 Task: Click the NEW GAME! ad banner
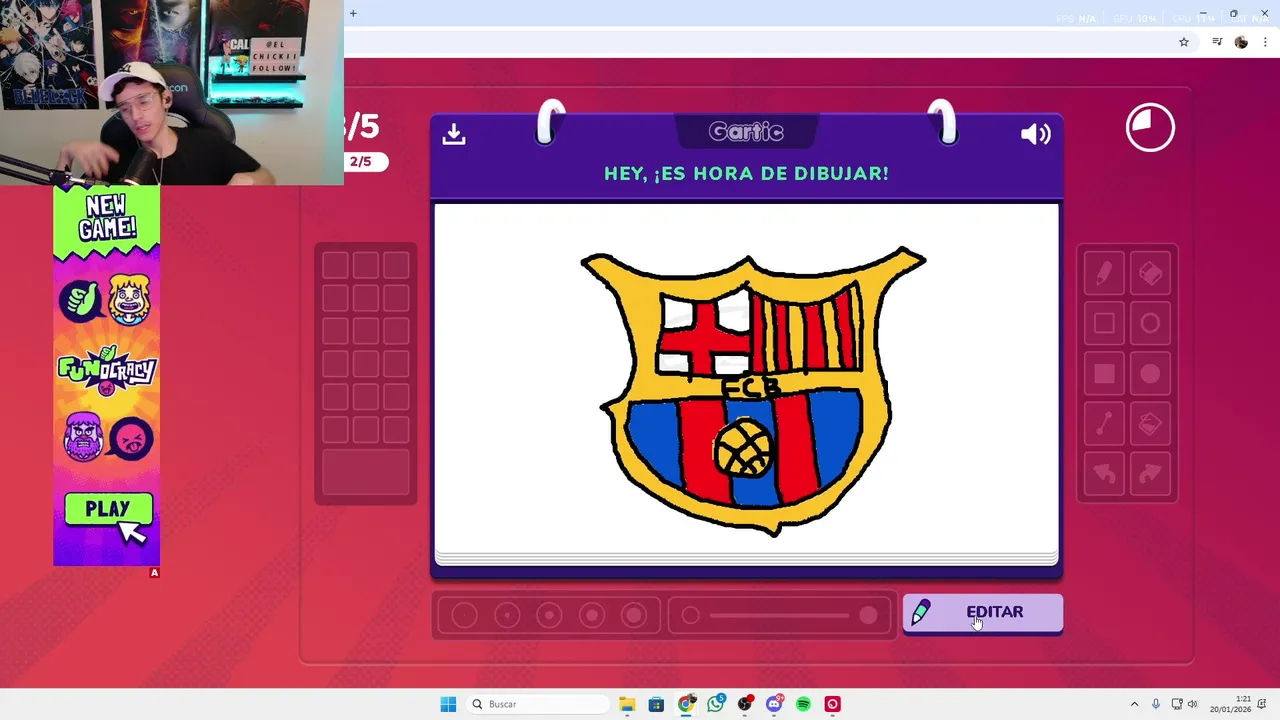tap(107, 217)
